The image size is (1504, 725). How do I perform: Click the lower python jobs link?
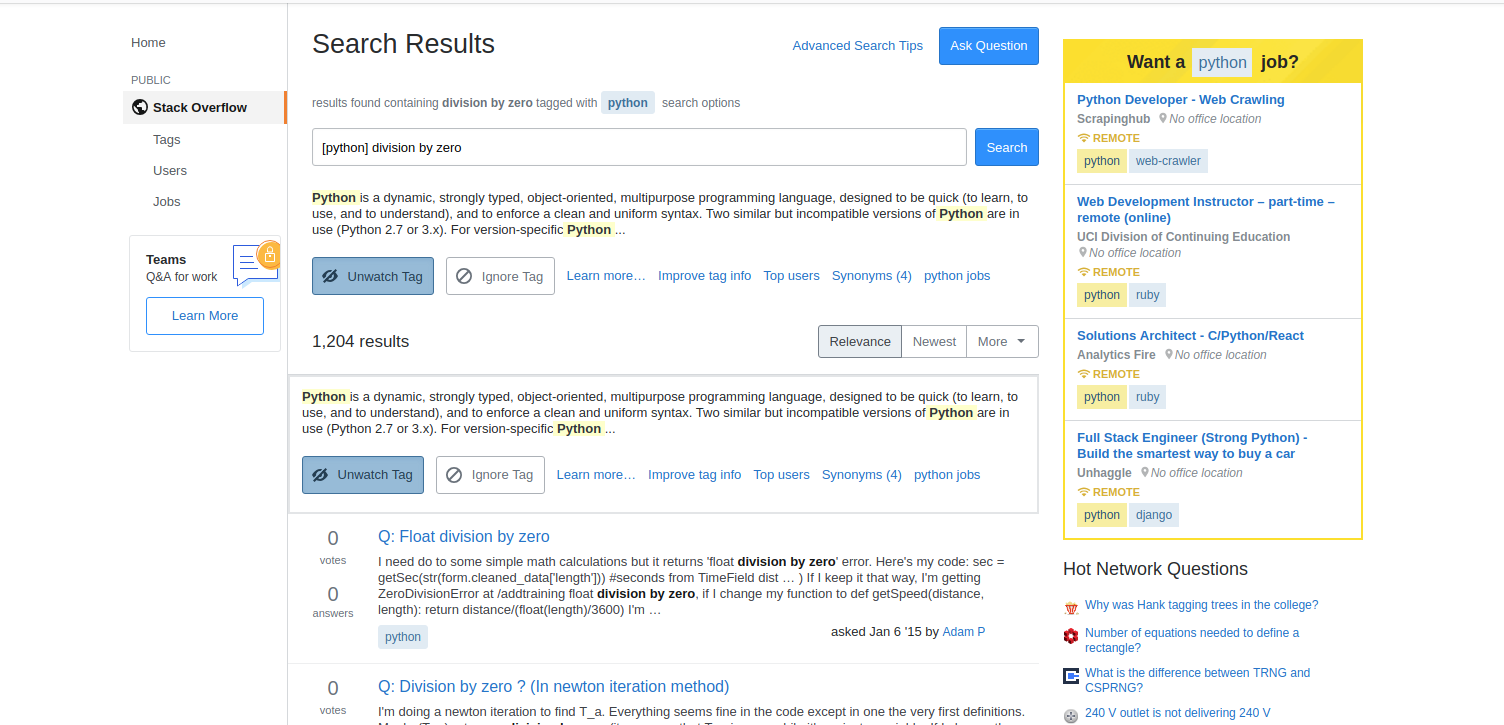pyautogui.click(x=947, y=475)
